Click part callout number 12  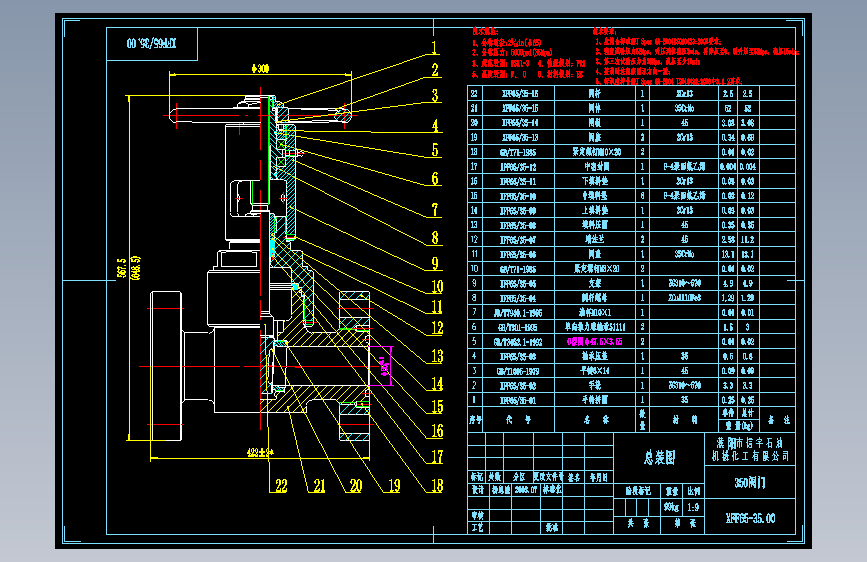tap(437, 327)
